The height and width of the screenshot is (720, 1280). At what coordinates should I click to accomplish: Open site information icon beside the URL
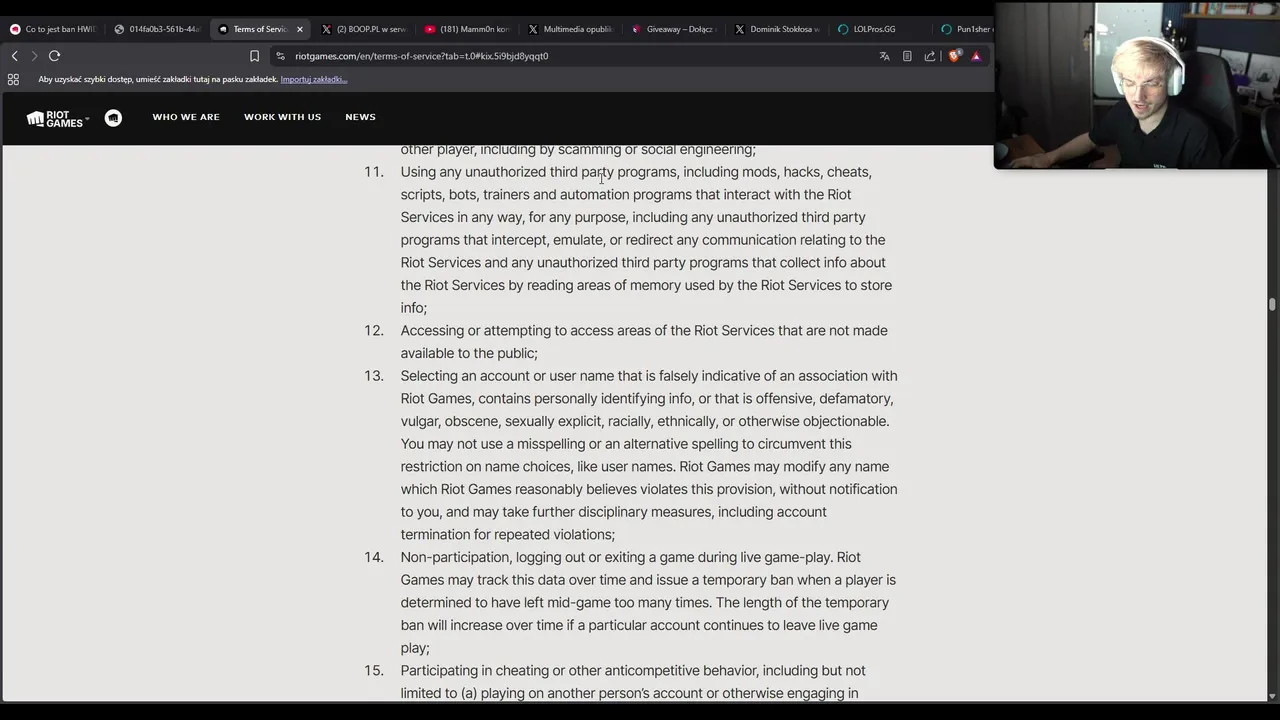click(281, 56)
